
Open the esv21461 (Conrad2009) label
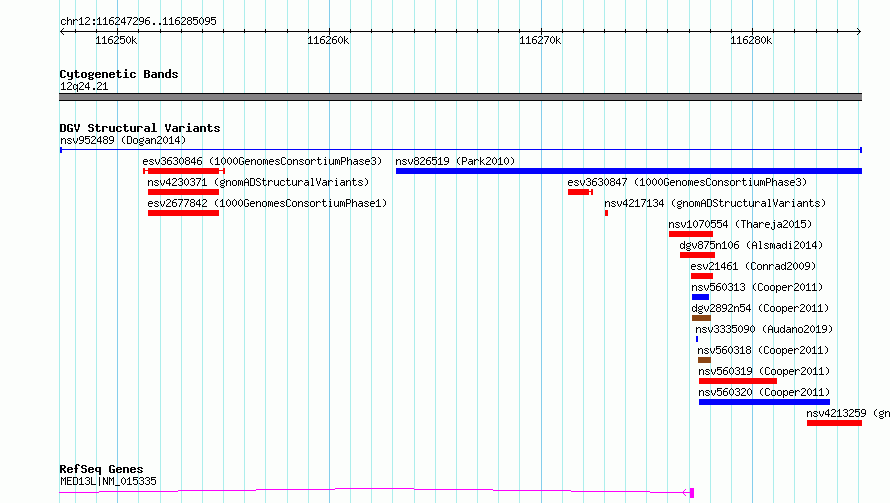(x=753, y=266)
